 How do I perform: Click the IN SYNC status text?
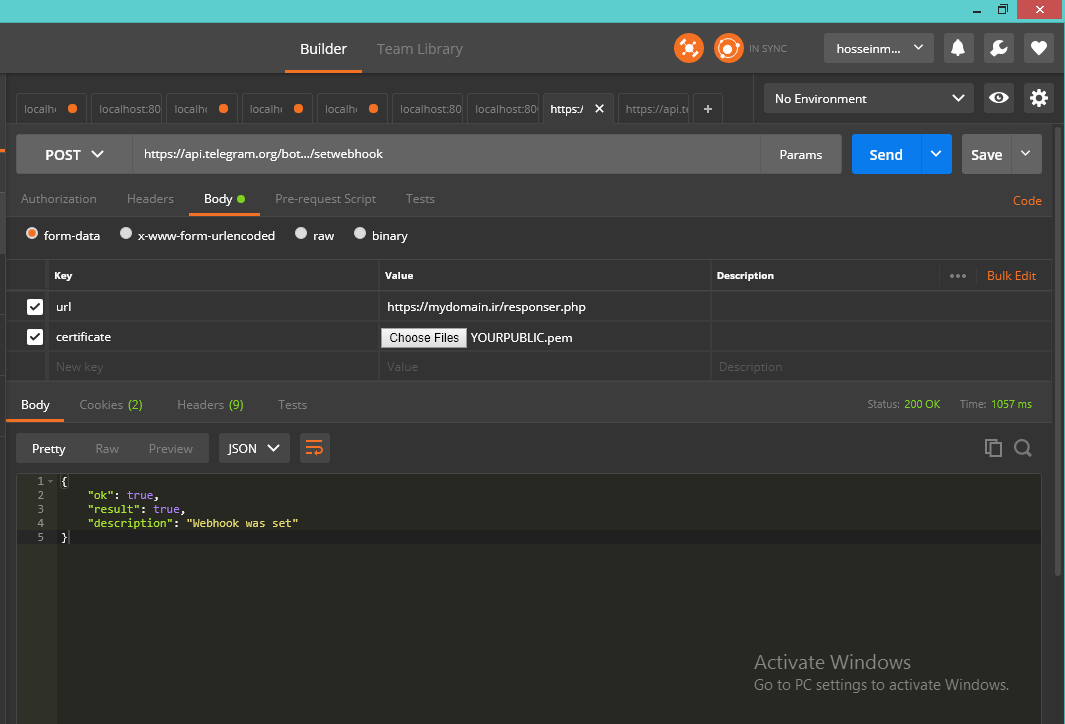pyautogui.click(x=768, y=49)
